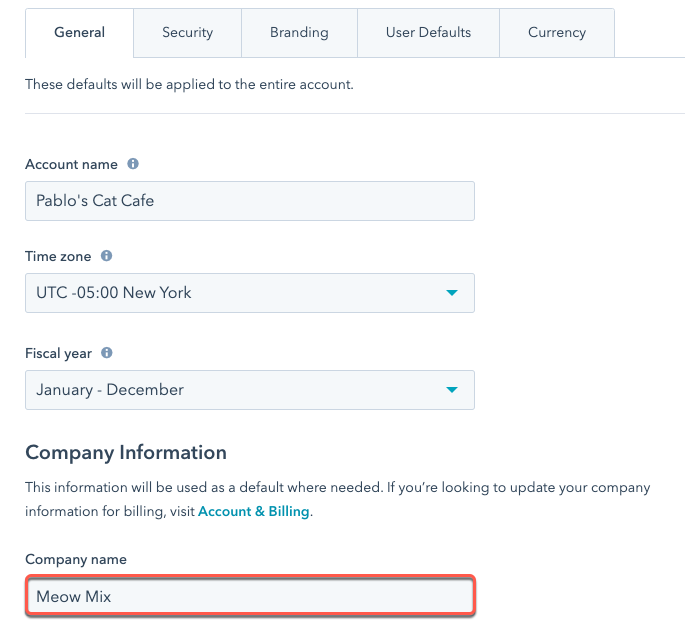Screen dimensions: 685x632
Task: Open the UTC -05:00 New York dropdown
Action: pyautogui.click(x=249, y=293)
